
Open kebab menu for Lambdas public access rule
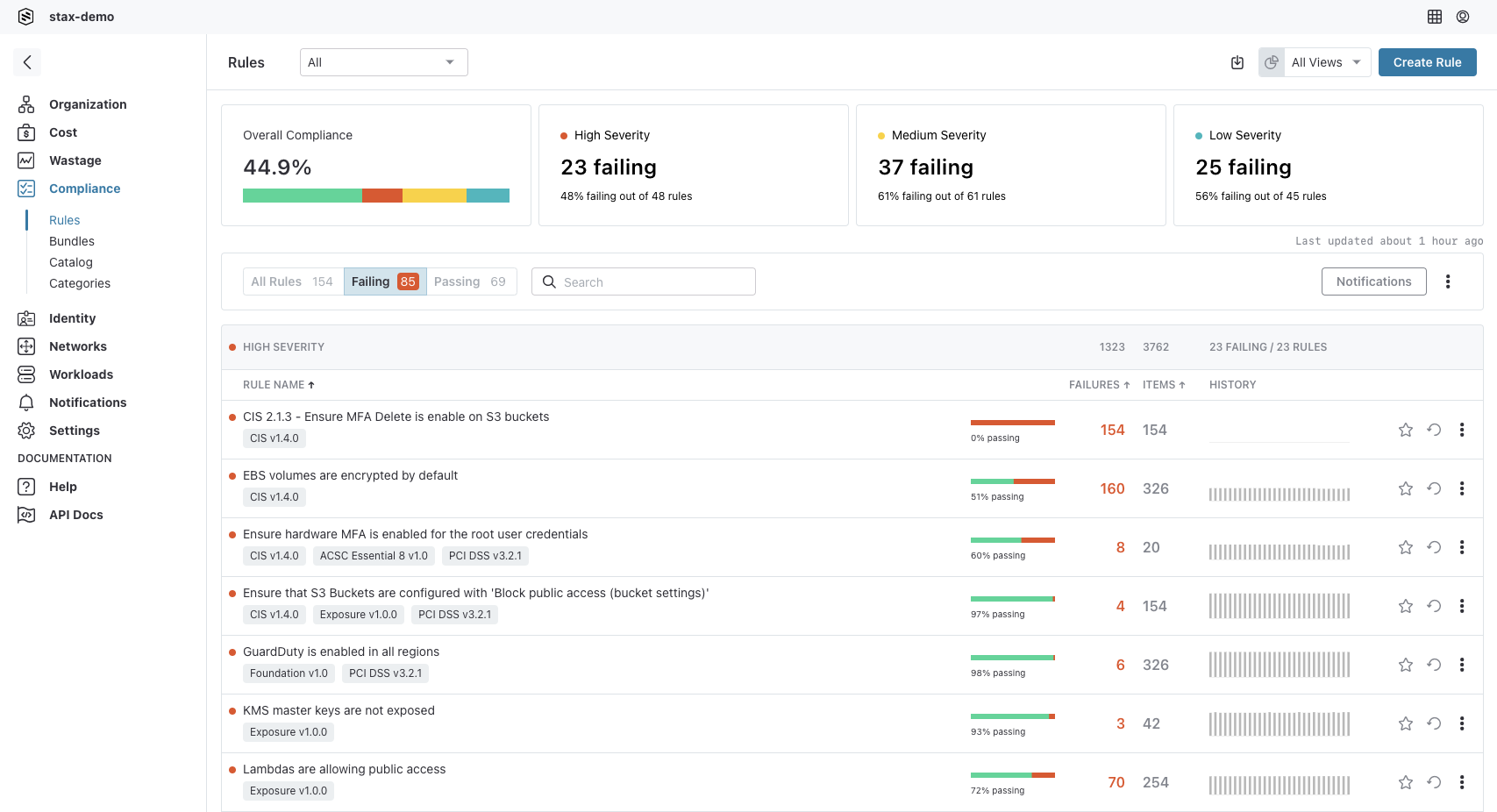pos(1462,782)
